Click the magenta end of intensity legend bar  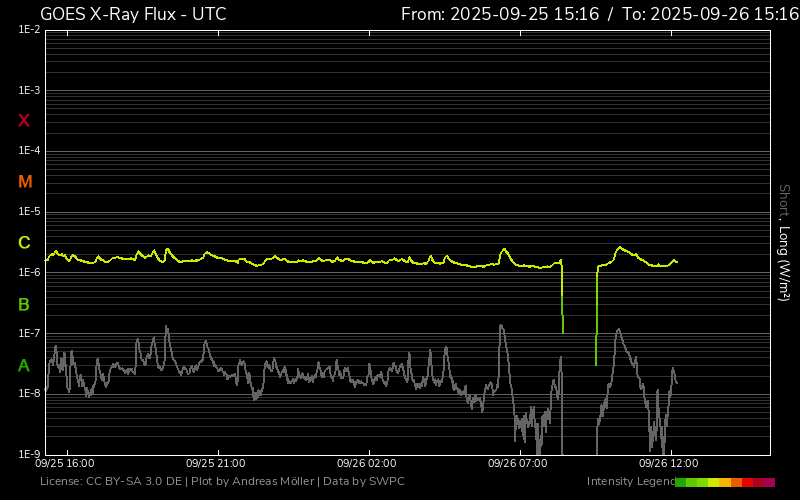pyautogui.click(x=769, y=482)
